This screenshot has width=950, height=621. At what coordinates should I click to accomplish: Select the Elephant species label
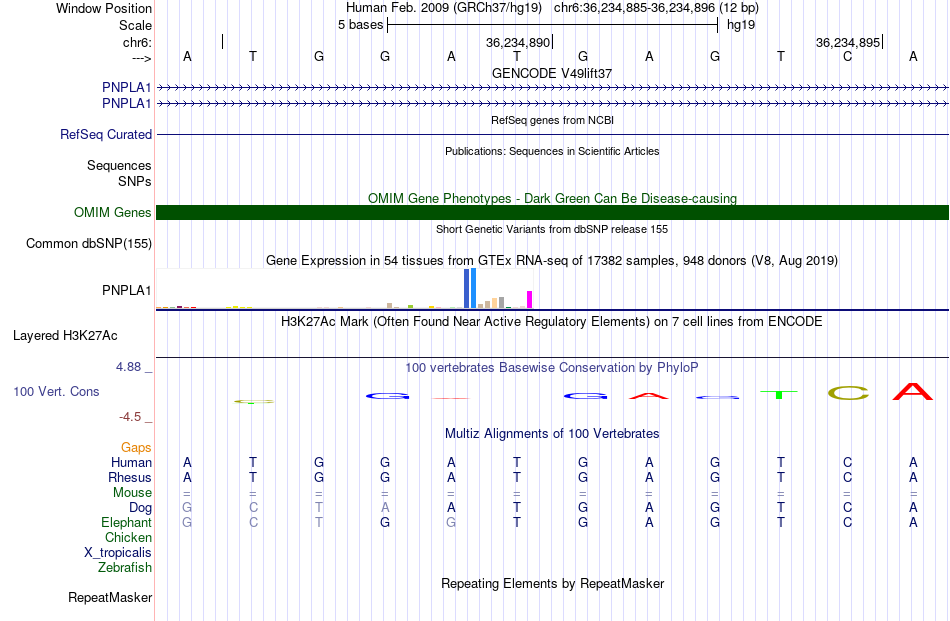[x=127, y=522]
